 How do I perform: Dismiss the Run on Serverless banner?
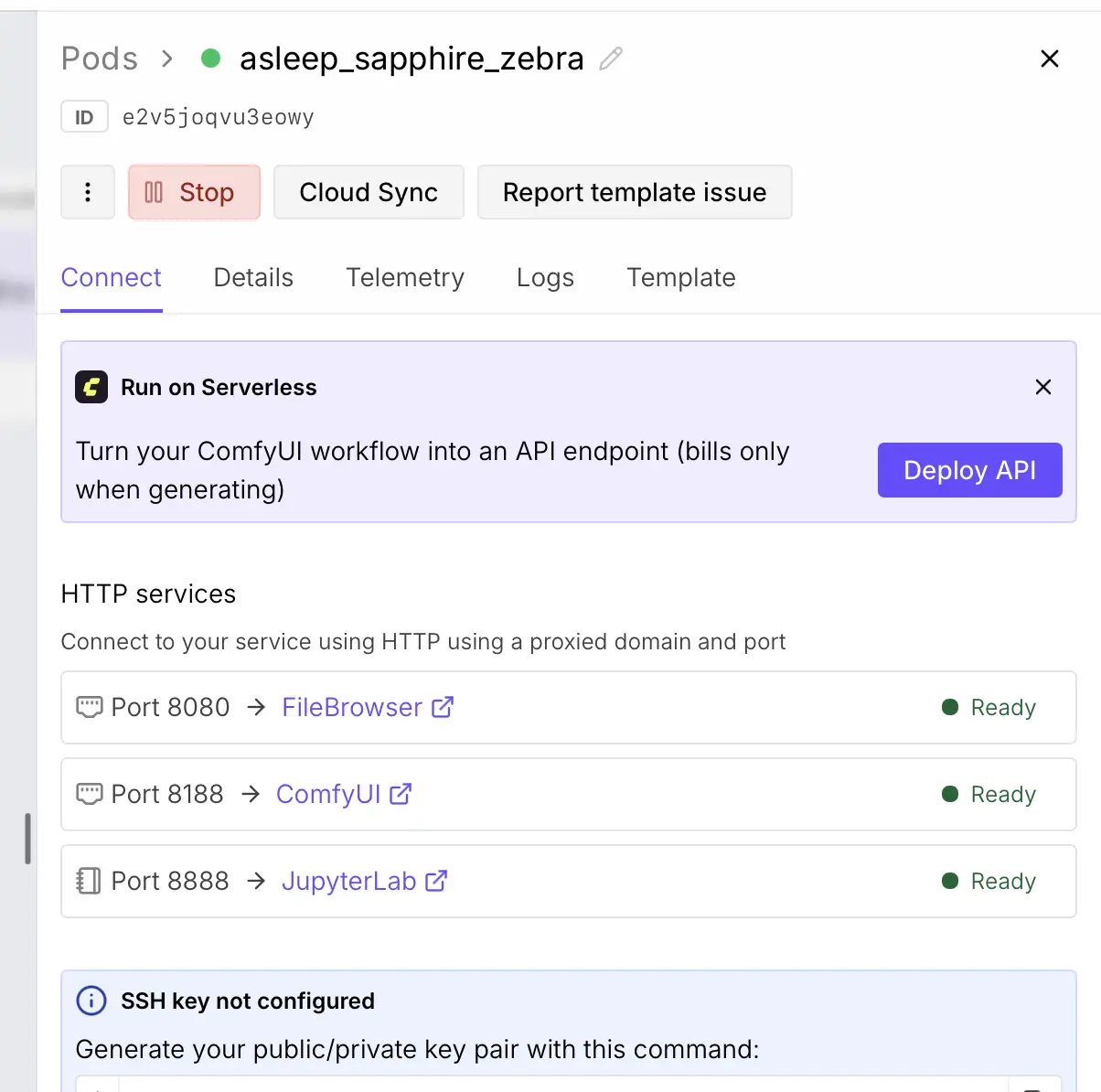pos(1043,387)
